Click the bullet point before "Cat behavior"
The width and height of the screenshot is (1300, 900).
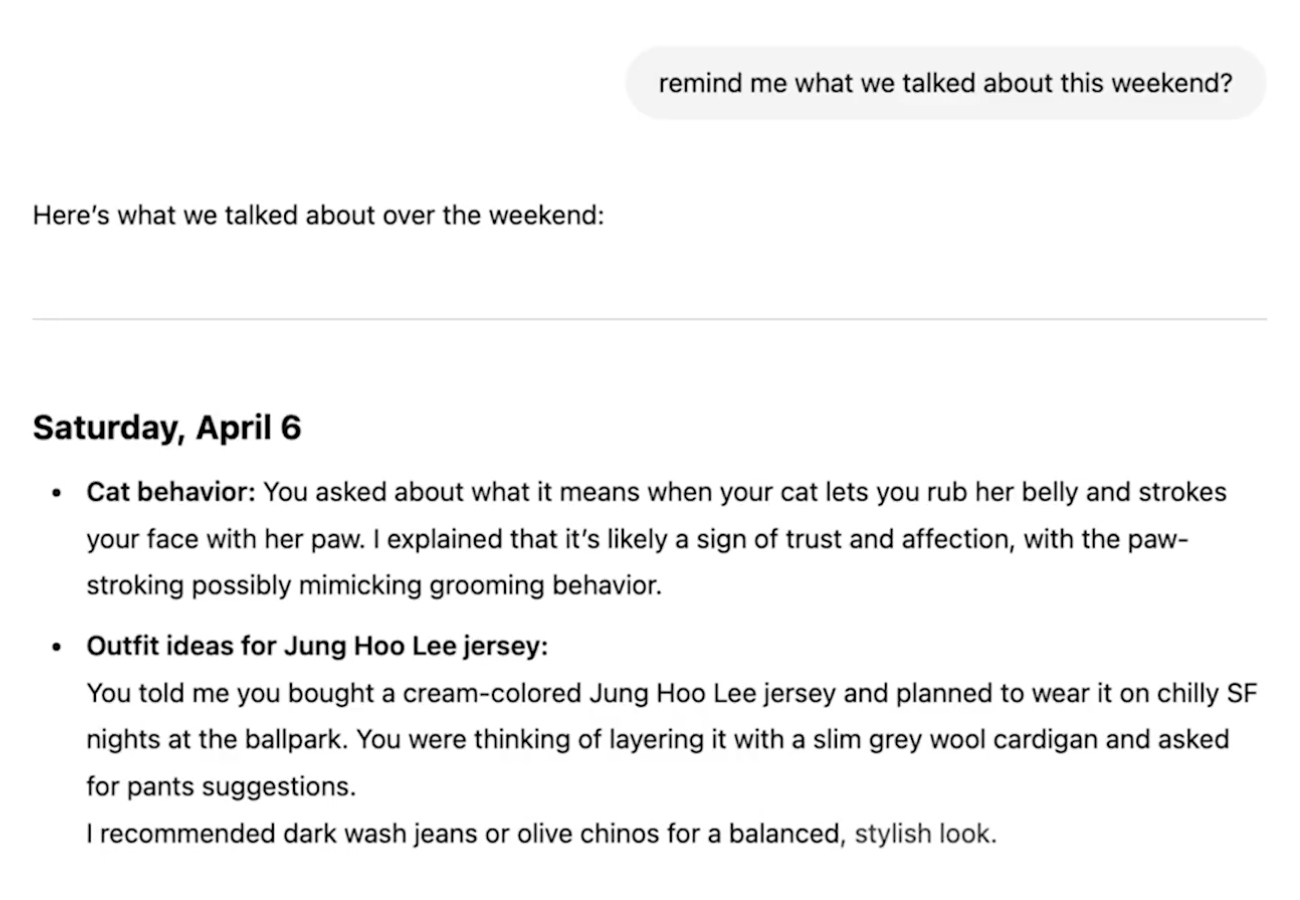coord(59,494)
